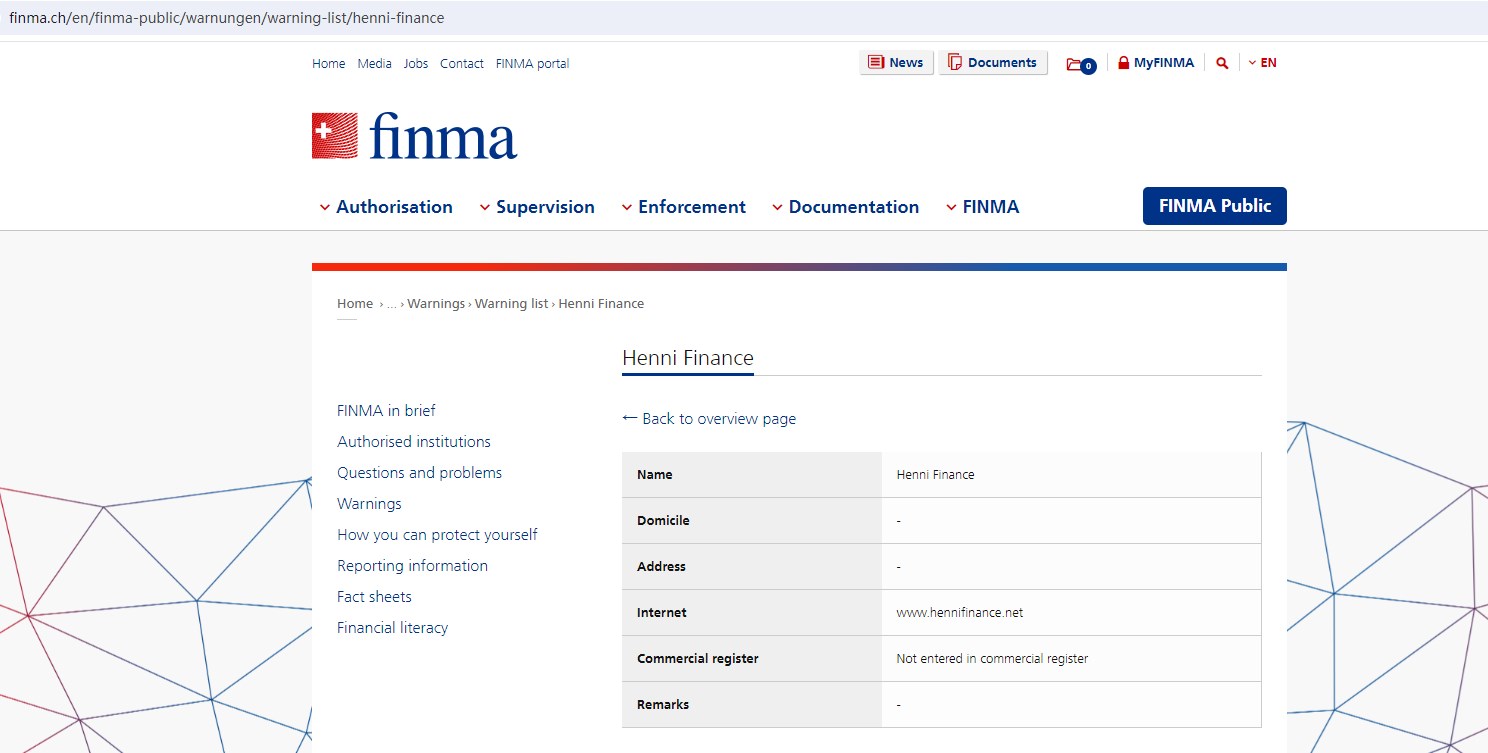Viewport: 1488px width, 753px height.
Task: Open the Documentation menu
Action: coord(845,207)
